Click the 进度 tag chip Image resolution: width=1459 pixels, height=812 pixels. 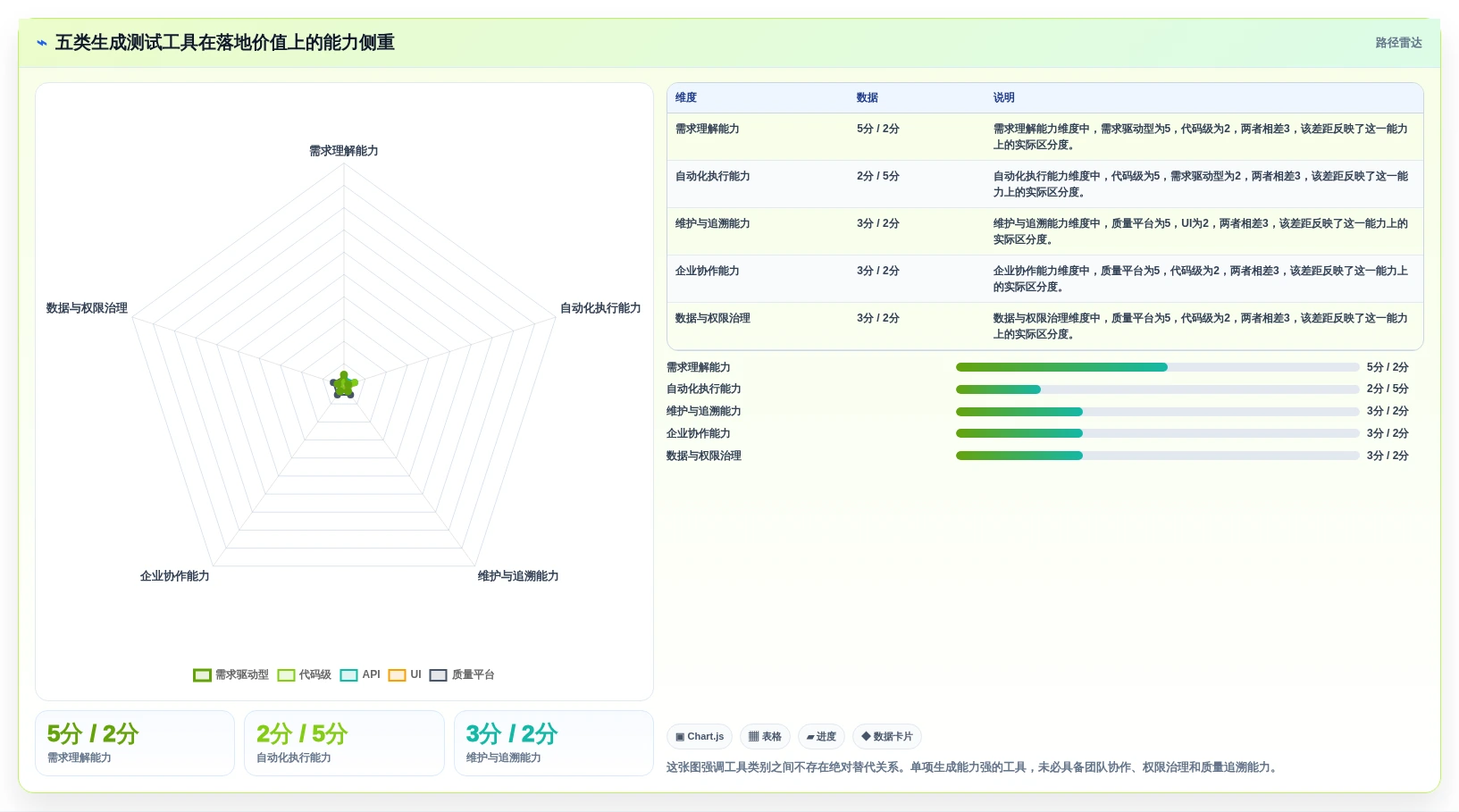click(x=821, y=737)
